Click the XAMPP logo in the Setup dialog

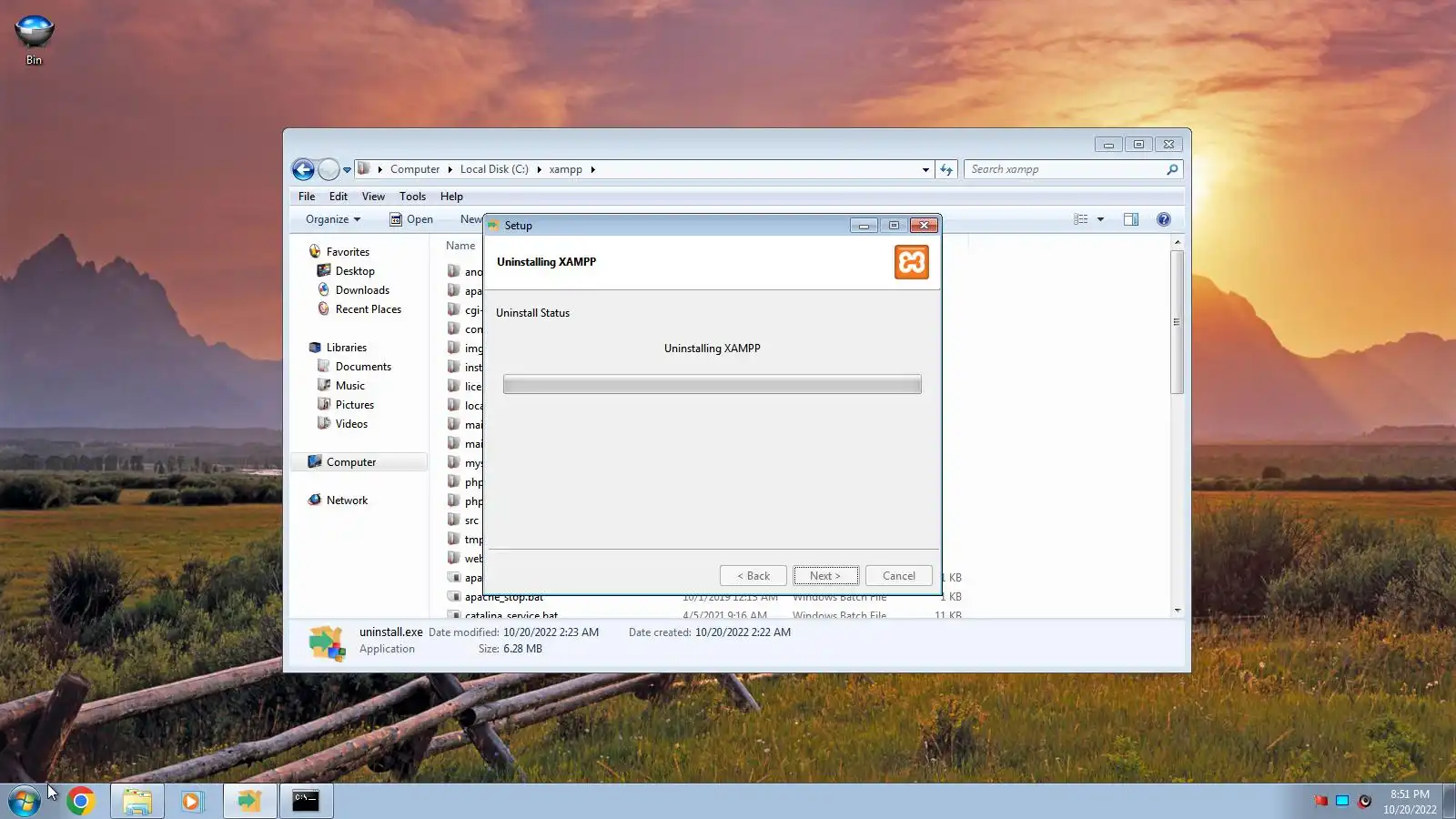tap(912, 262)
